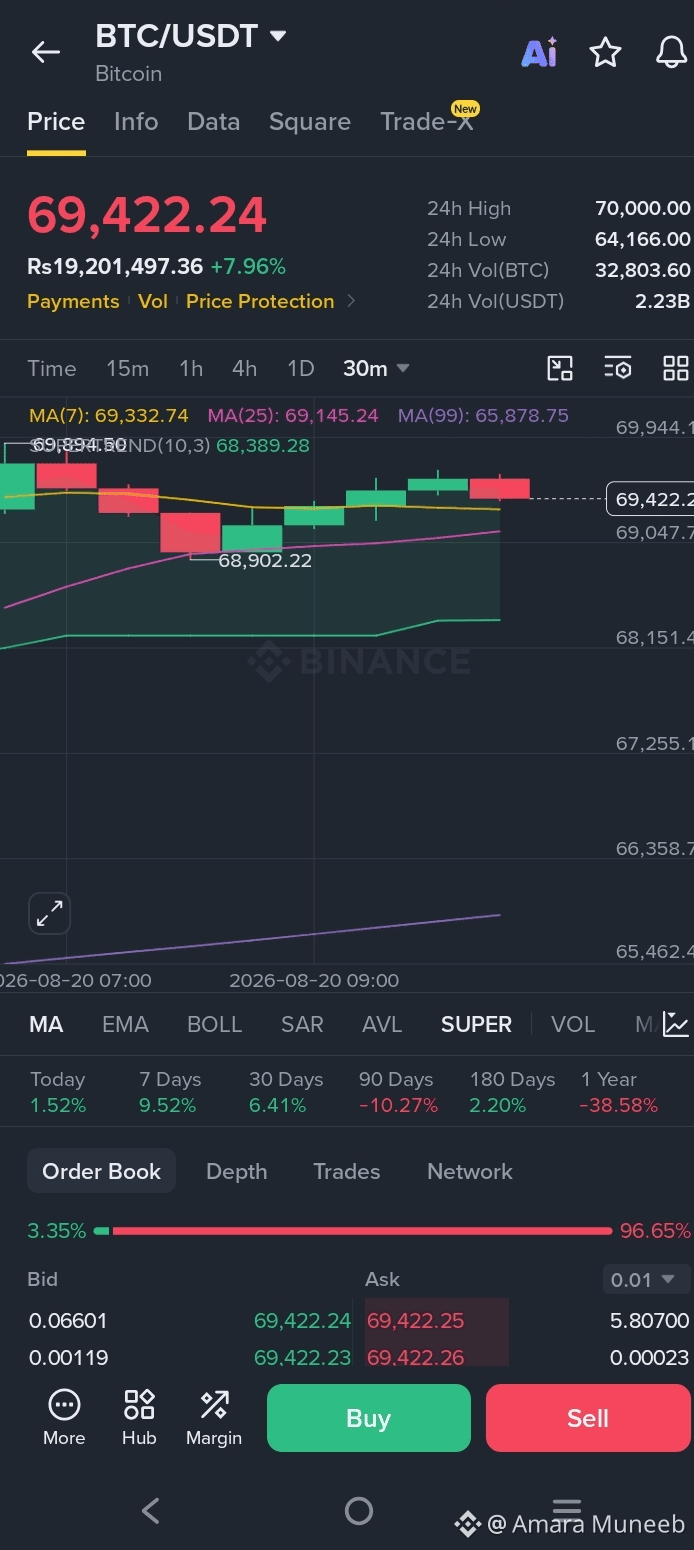This screenshot has height=1550, width=694.
Task: Select the 1h chart interval
Action: click(x=191, y=368)
